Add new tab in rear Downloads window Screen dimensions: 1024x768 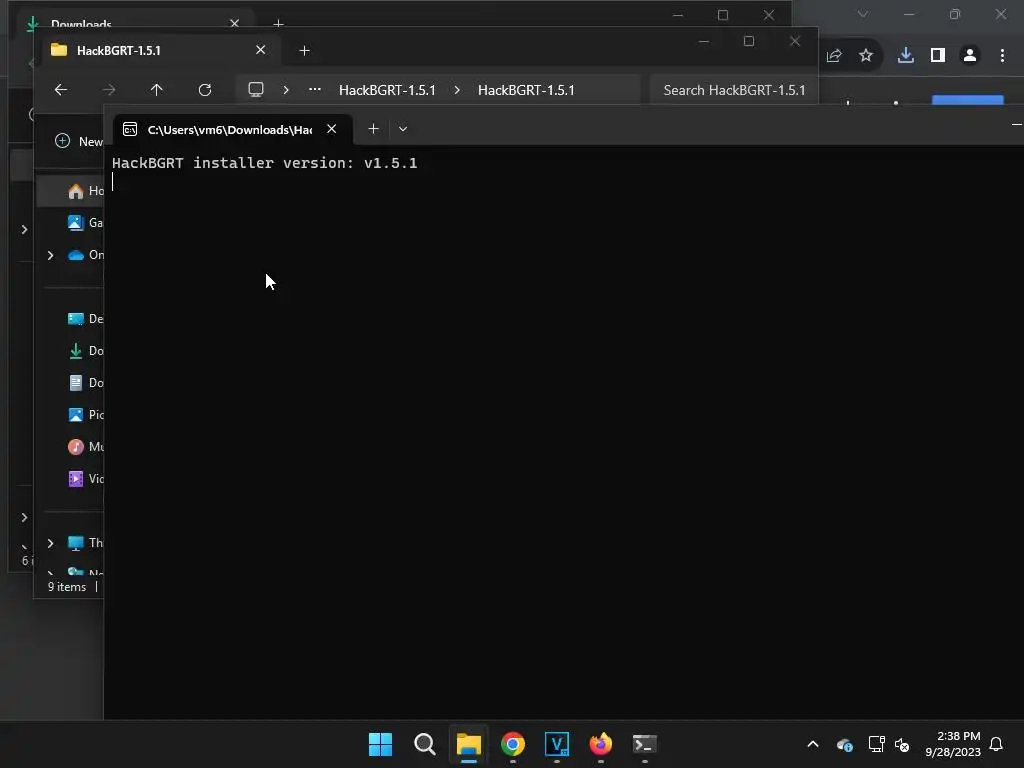point(278,24)
